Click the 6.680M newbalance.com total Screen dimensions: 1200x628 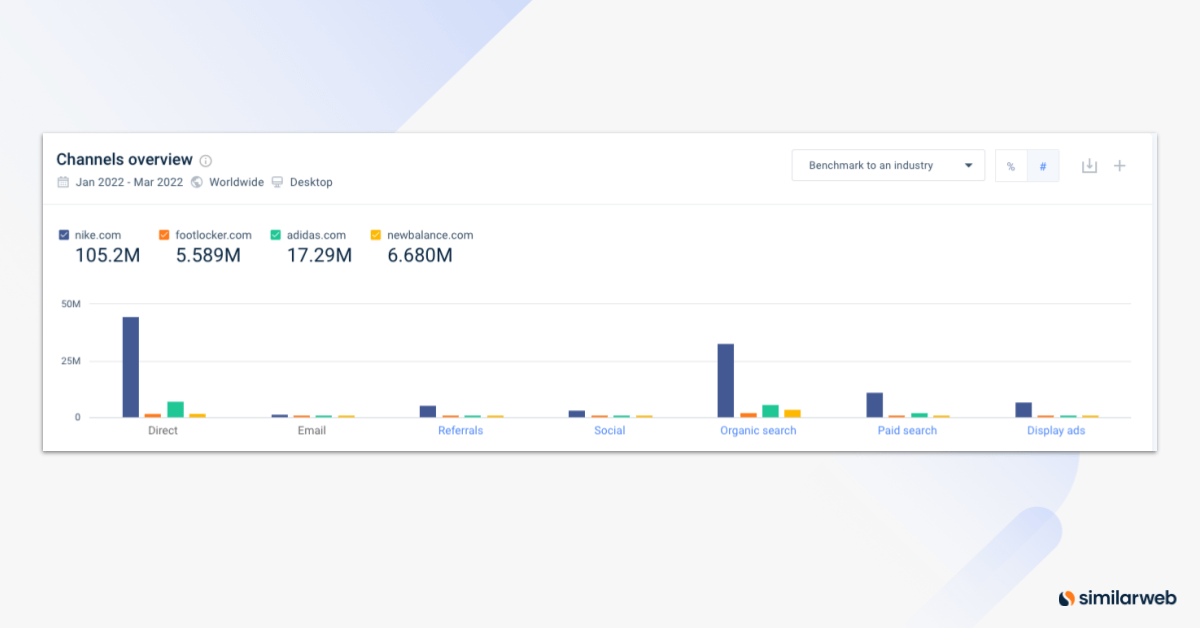(x=420, y=256)
